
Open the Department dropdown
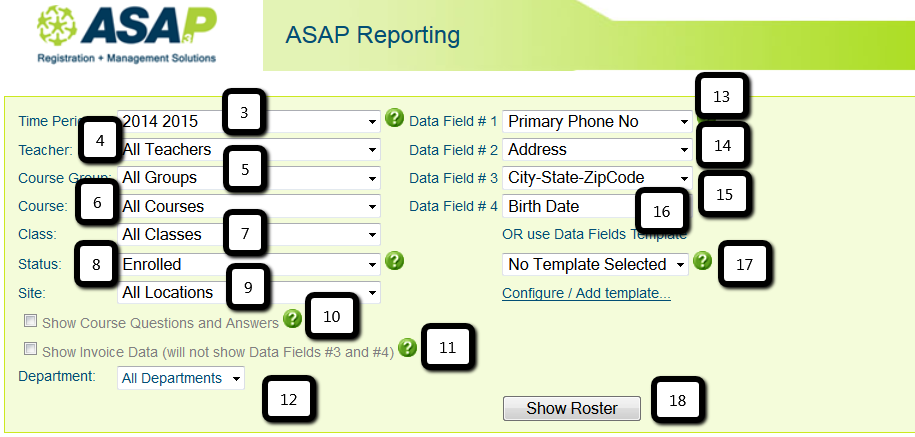180,379
